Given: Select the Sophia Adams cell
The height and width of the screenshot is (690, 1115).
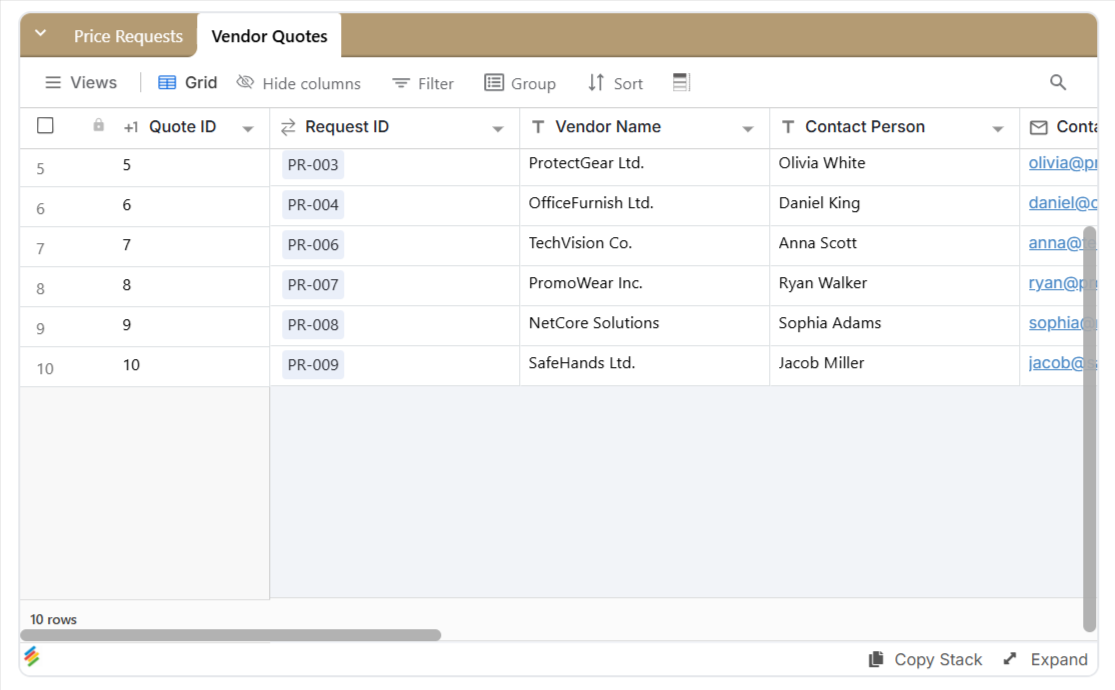Looking at the screenshot, I should click(895, 326).
